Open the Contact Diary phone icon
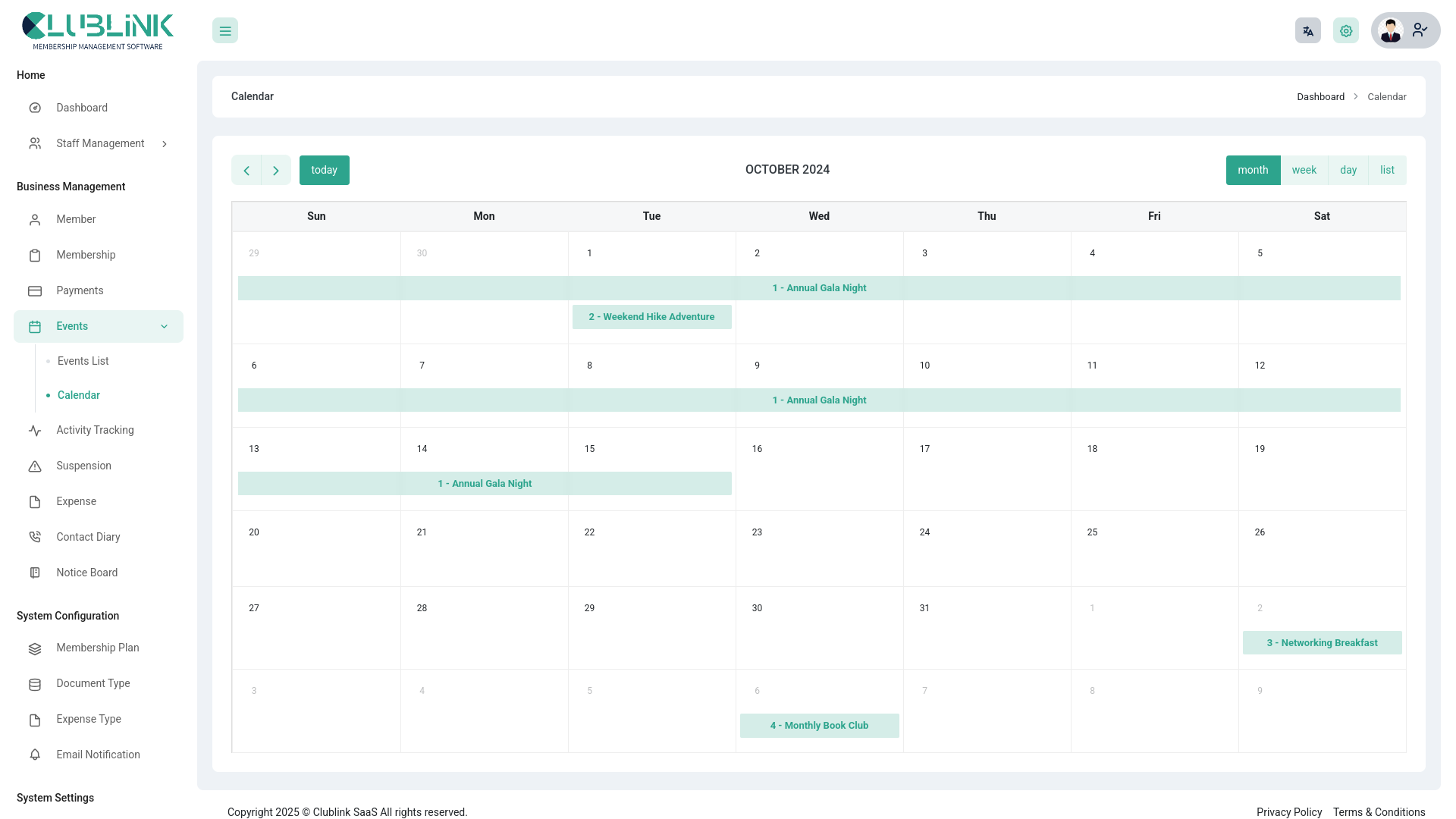Viewport: 1456px width, 819px height. (35, 537)
